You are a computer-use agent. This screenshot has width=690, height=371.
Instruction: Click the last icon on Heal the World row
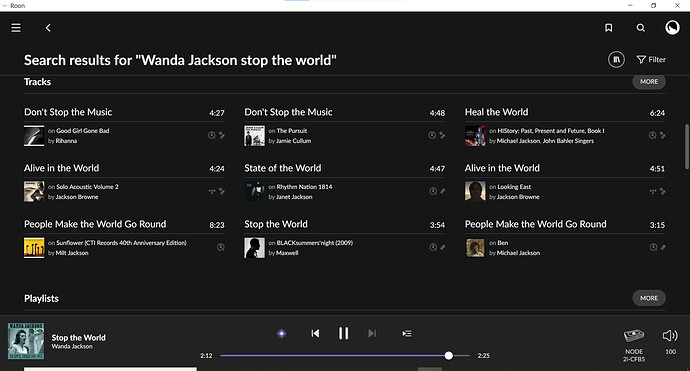click(663, 135)
